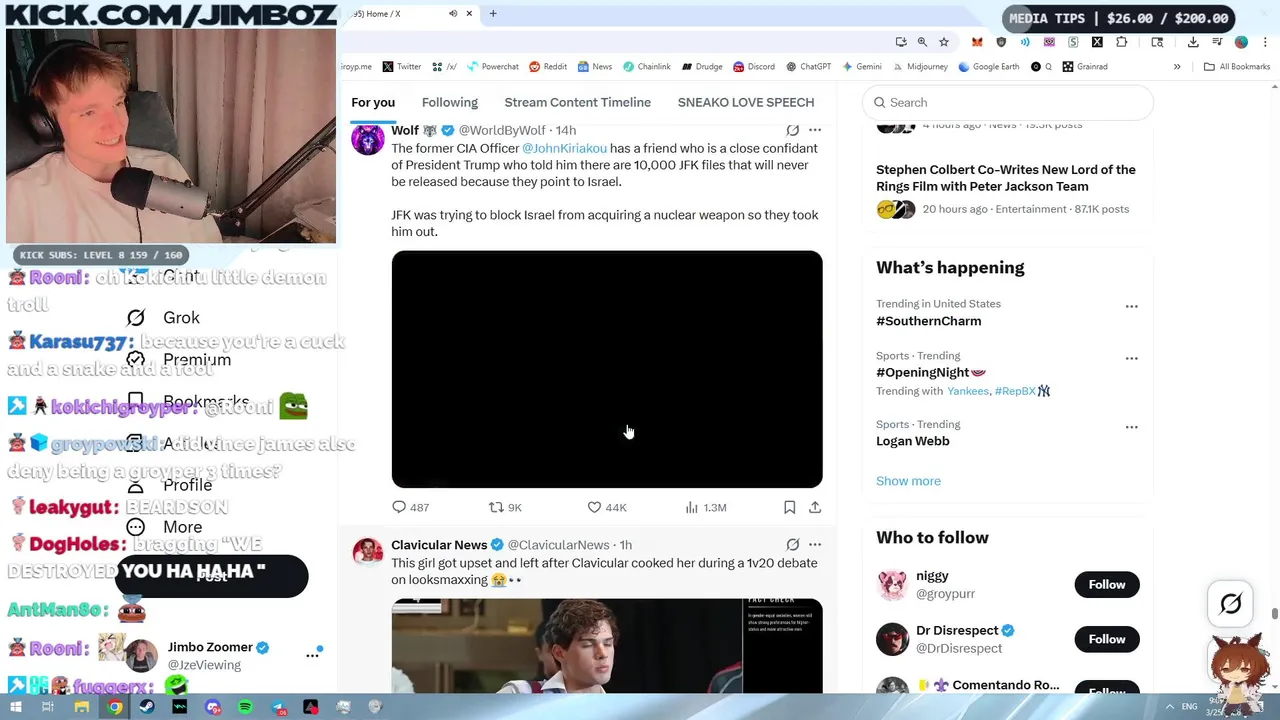
Task: View analytics of the 1.3M views post
Action: [706, 507]
